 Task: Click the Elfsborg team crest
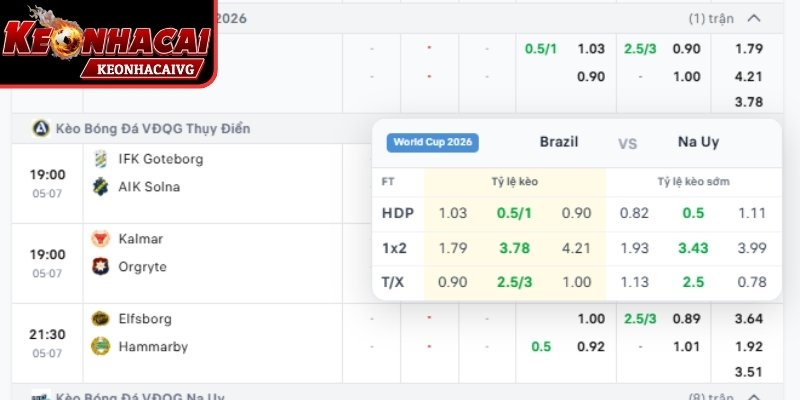[x=100, y=319]
